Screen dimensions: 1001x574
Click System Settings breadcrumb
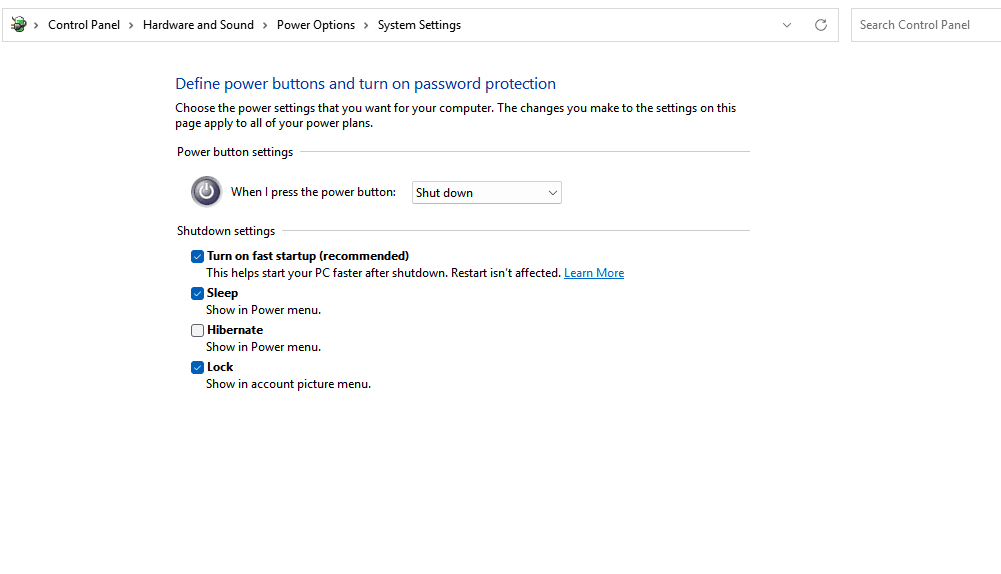(x=419, y=25)
